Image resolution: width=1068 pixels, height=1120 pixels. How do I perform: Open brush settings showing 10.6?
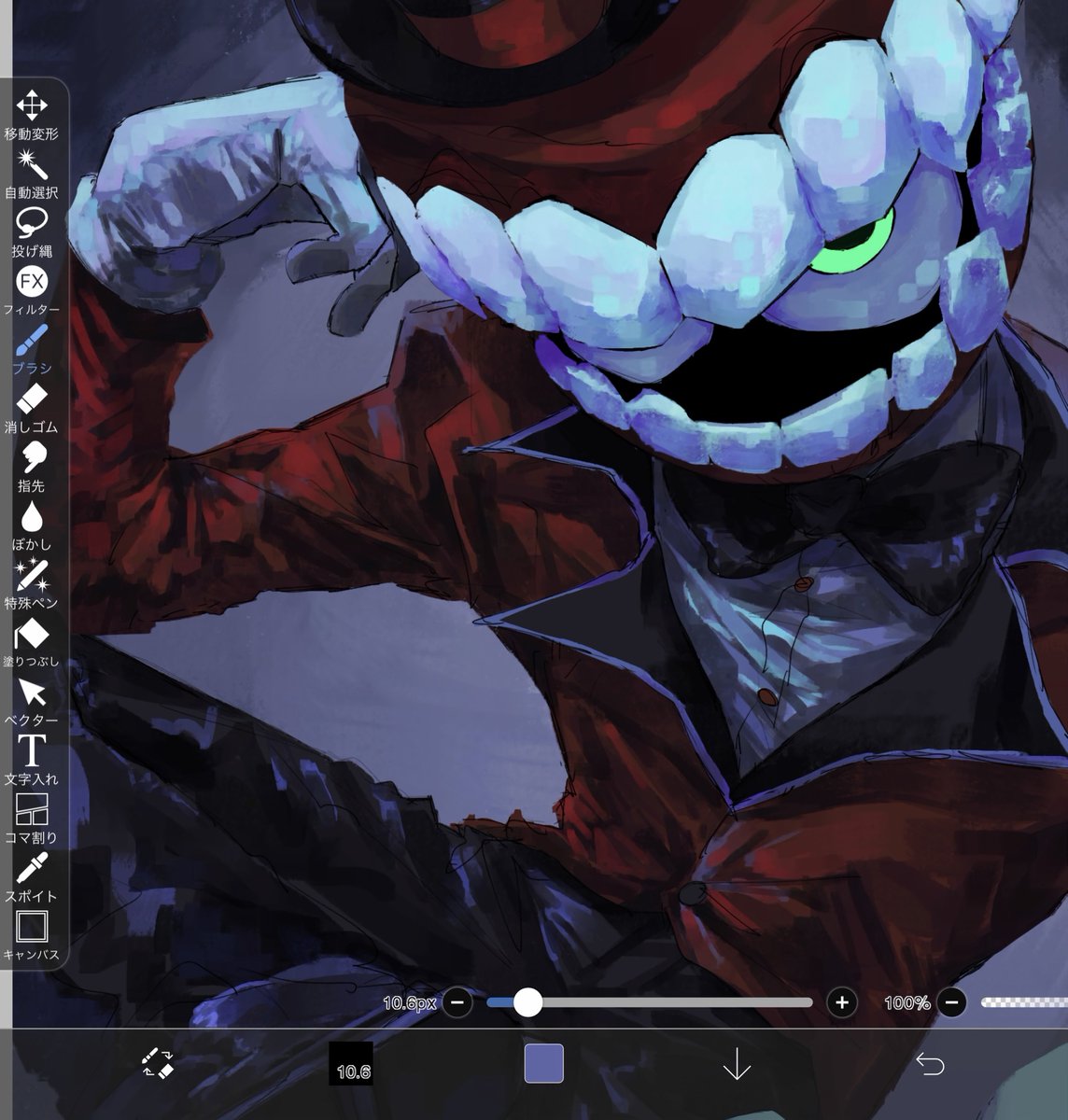[351, 1064]
